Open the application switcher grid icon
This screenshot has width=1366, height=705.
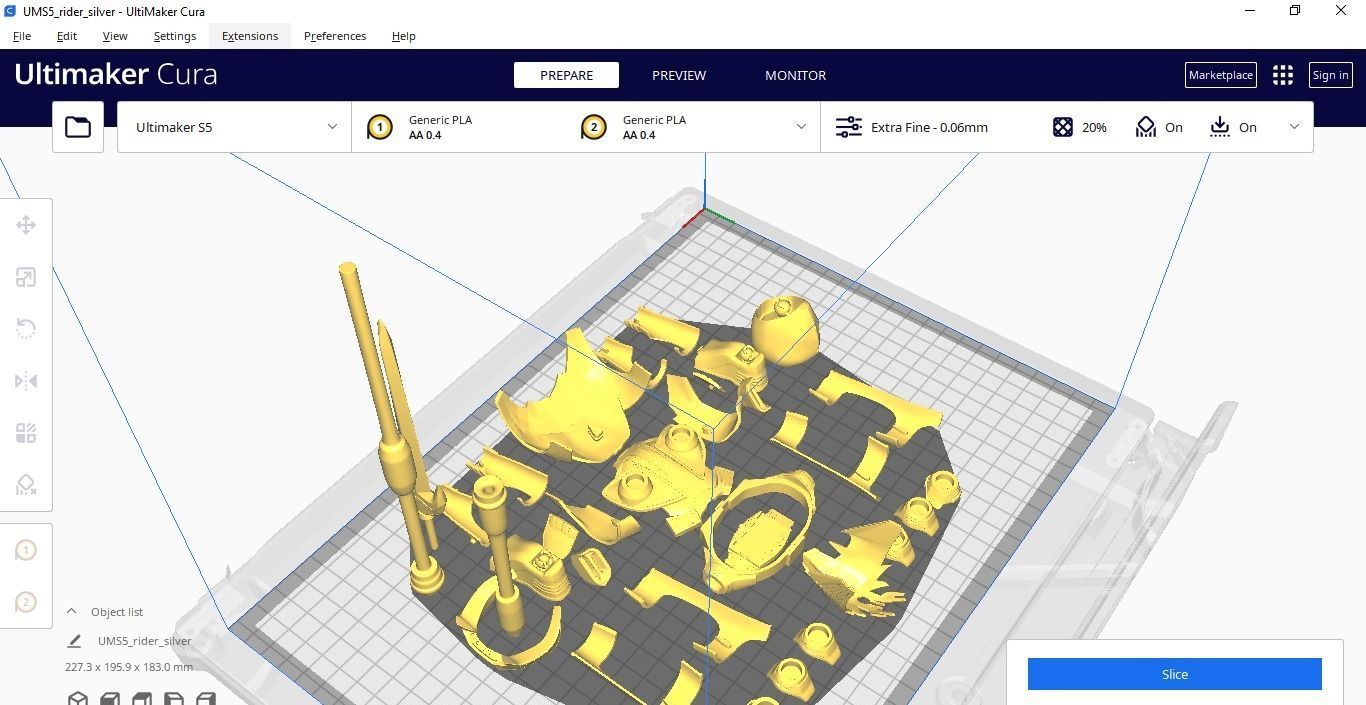coord(1283,75)
